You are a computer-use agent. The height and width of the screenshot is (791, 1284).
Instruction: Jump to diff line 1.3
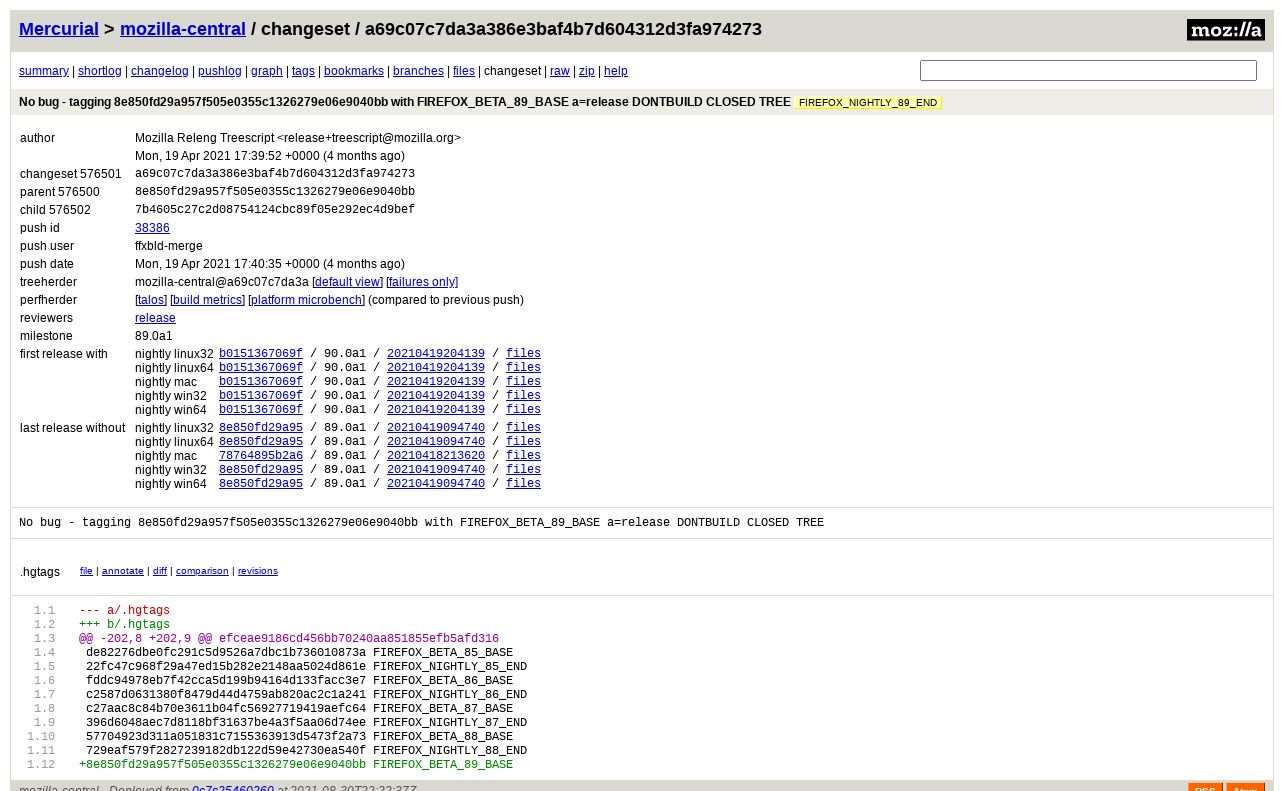point(44,639)
